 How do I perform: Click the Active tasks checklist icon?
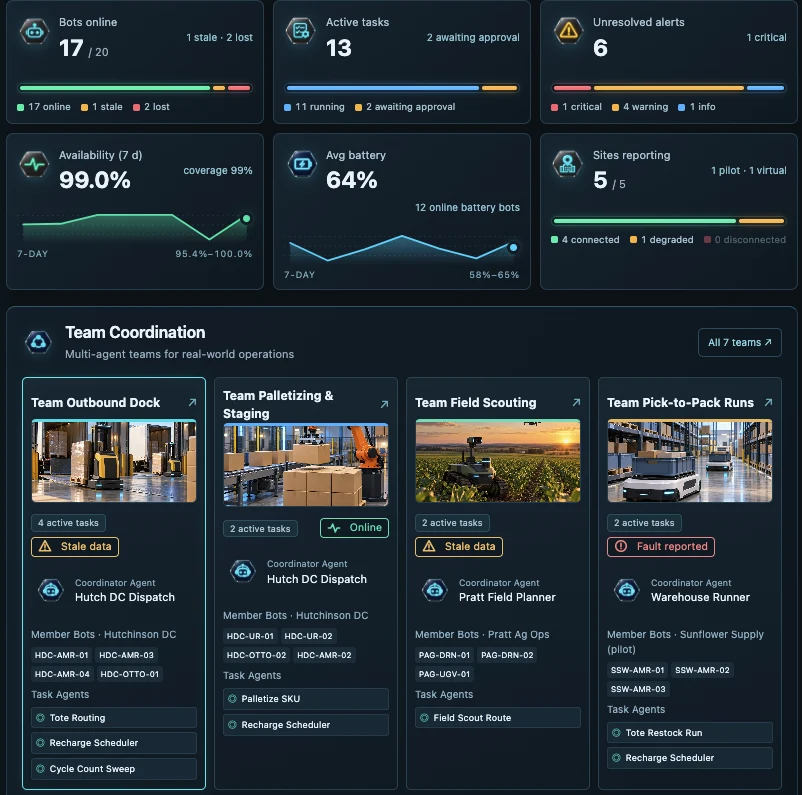[x=301, y=31]
